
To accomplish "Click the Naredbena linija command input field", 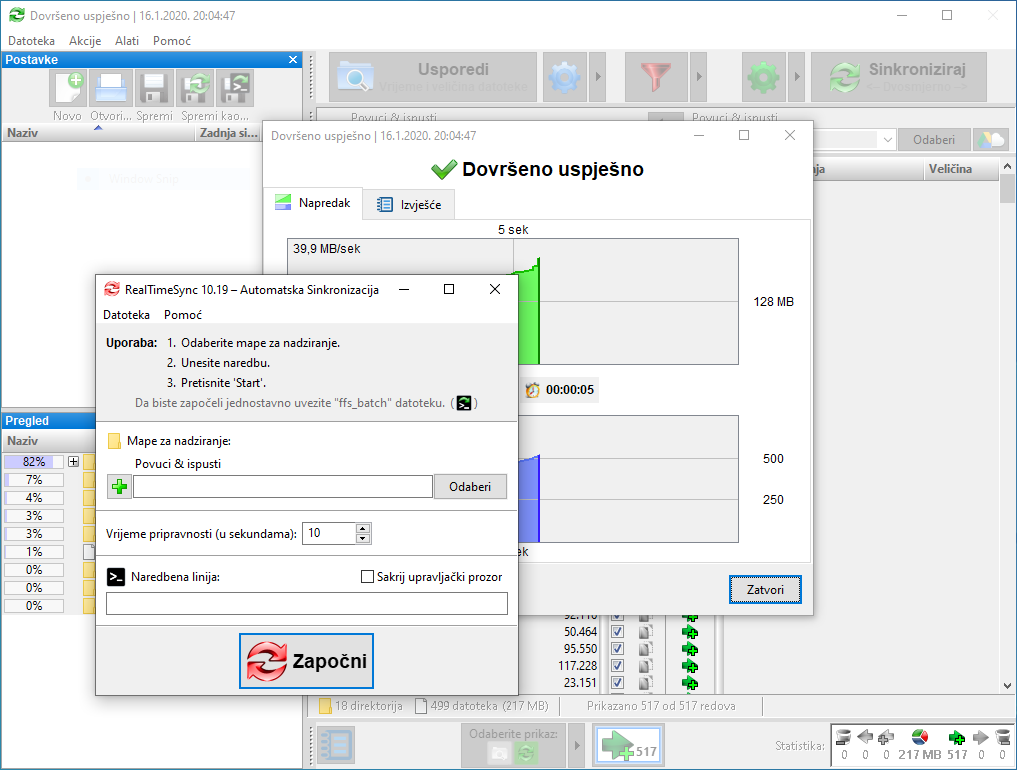I will [307, 603].
